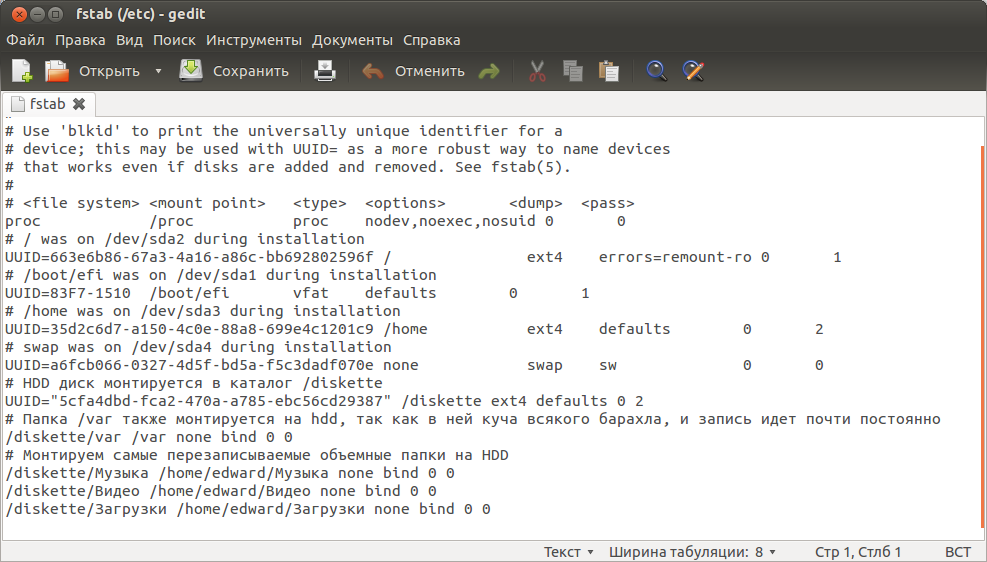
Task: Open the Правка menu
Action: click(x=80, y=40)
